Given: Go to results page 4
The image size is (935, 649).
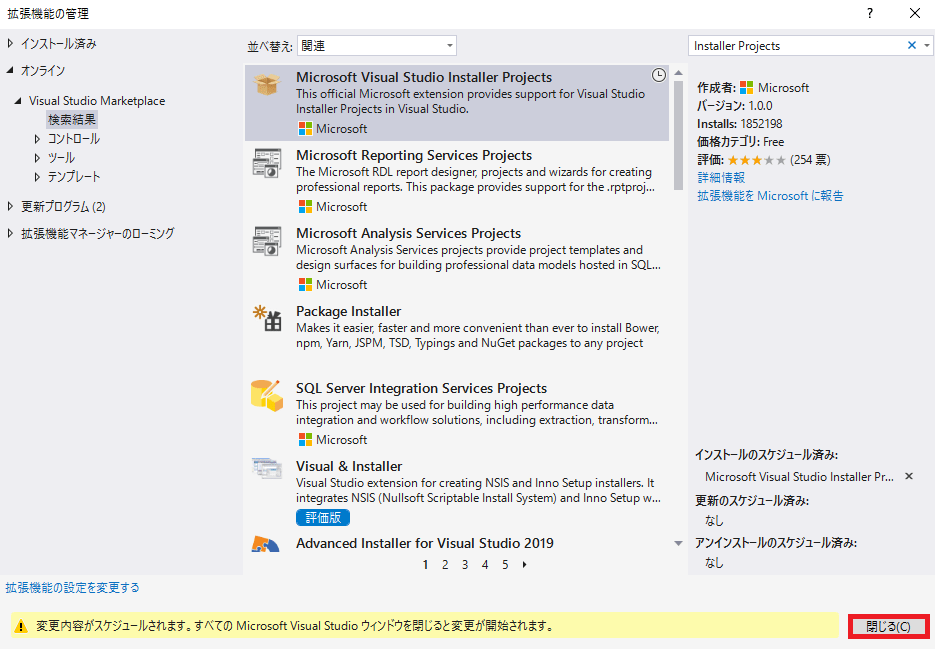Looking at the screenshot, I should tap(485, 564).
